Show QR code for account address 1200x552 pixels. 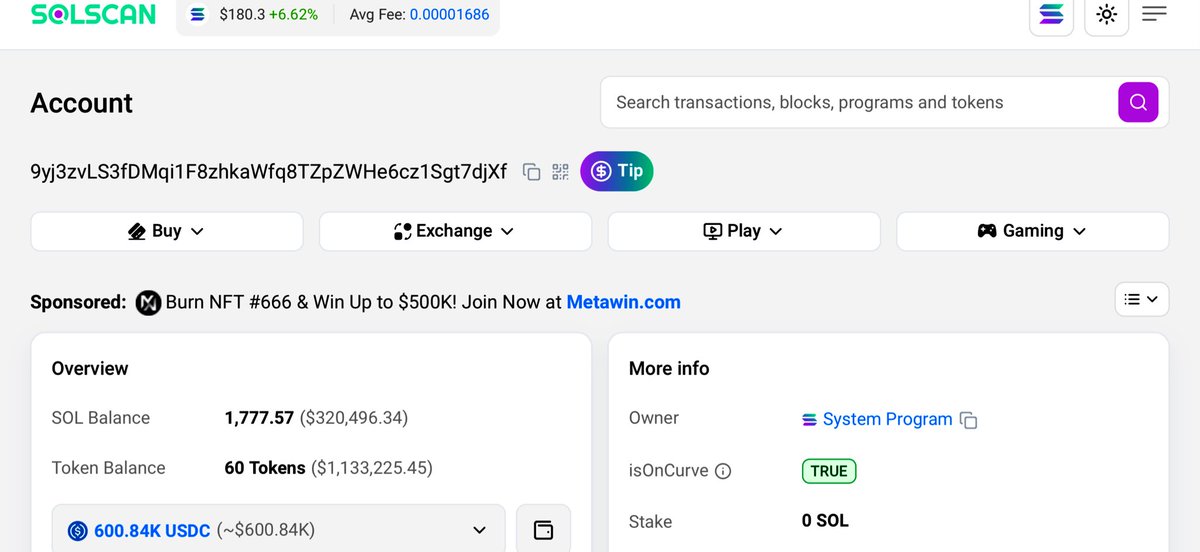point(560,172)
